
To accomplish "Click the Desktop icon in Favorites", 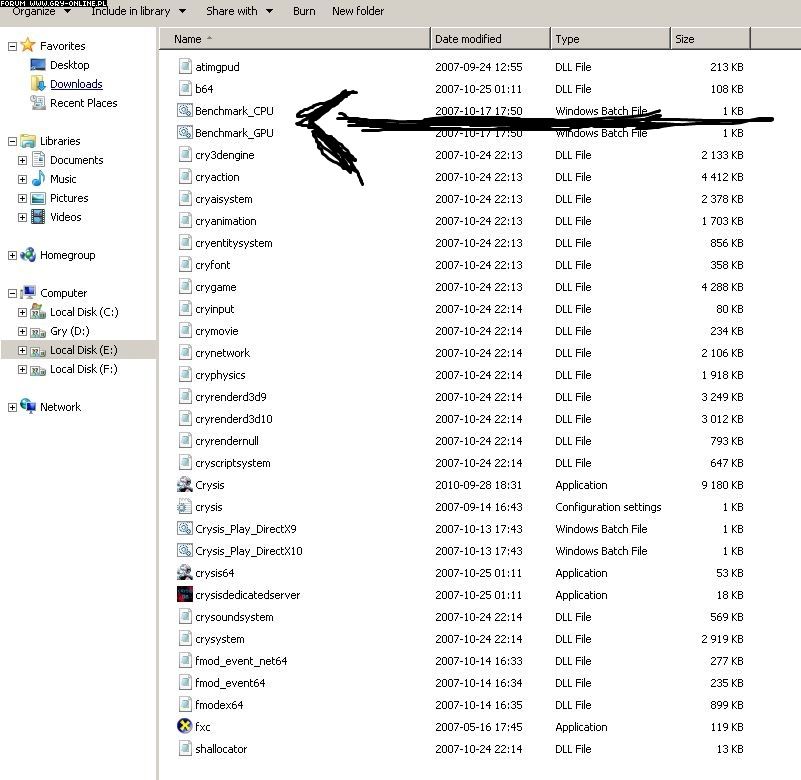I will [38, 65].
